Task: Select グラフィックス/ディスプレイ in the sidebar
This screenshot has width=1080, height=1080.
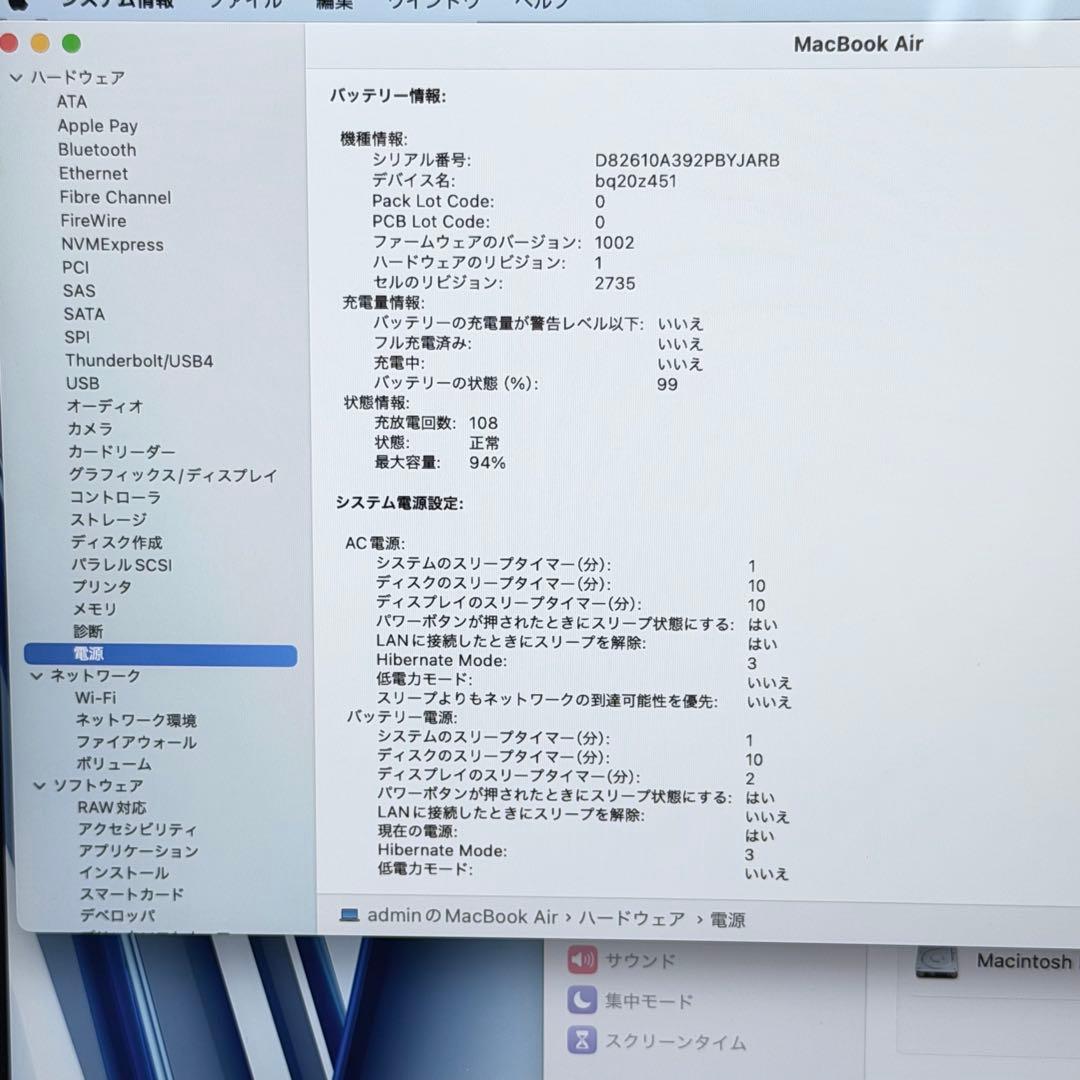Action: click(173, 475)
